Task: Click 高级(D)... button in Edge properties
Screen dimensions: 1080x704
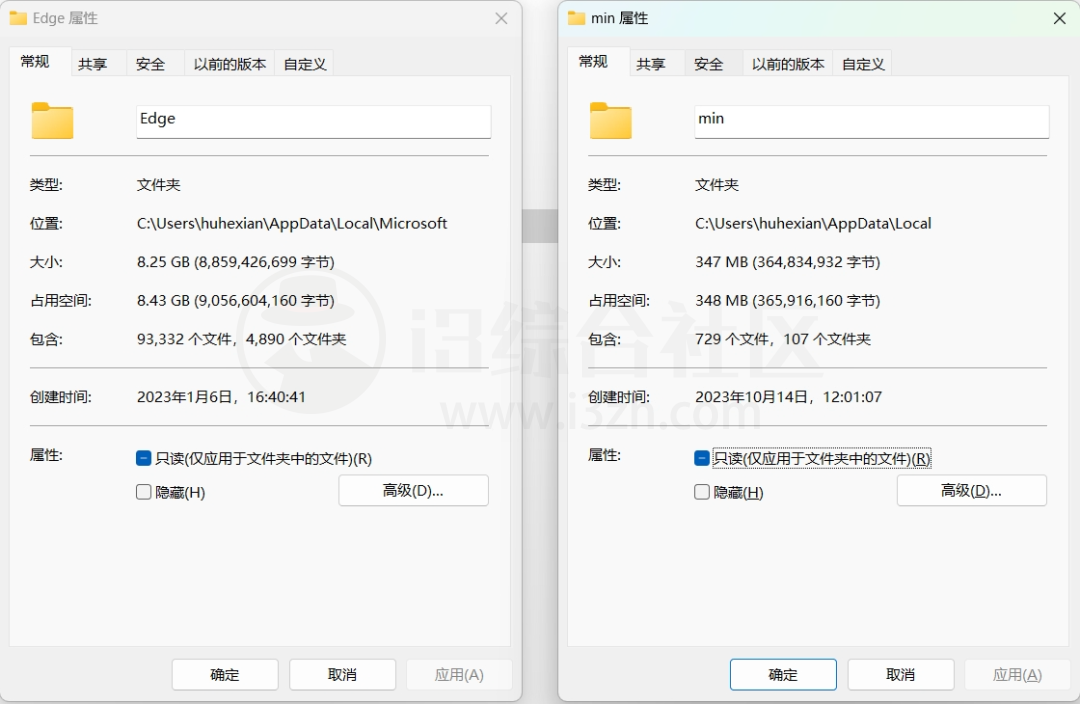Action: click(413, 490)
